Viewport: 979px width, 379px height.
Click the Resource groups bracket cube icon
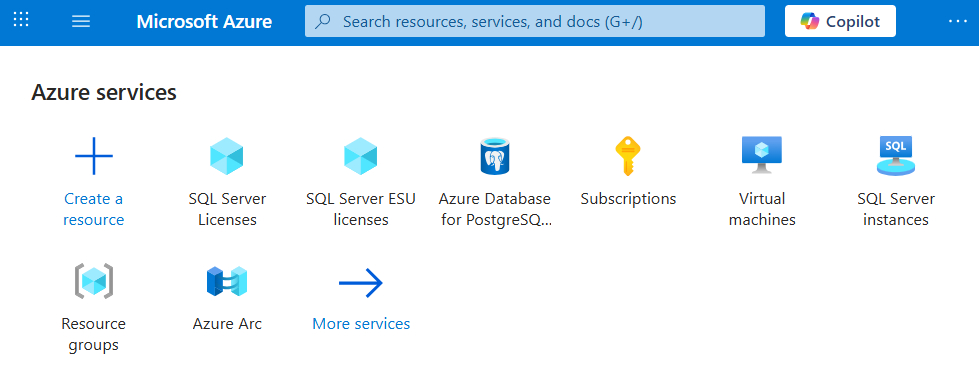point(94,281)
